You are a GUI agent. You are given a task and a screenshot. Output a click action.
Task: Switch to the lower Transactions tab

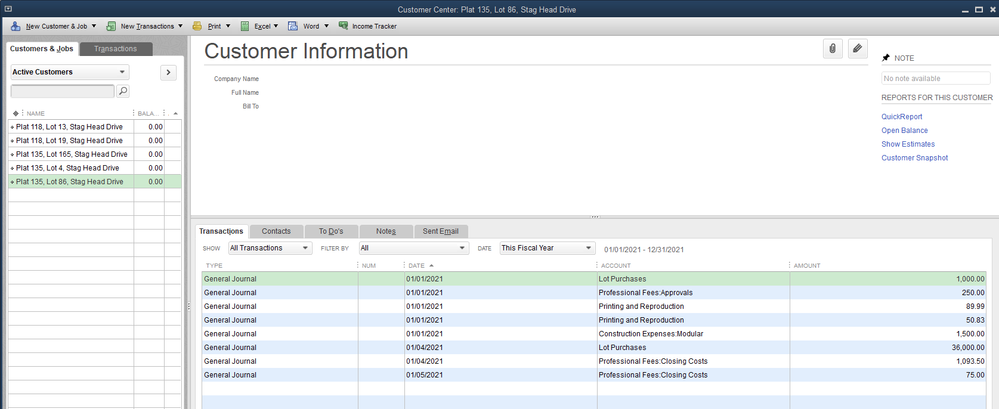coord(220,231)
